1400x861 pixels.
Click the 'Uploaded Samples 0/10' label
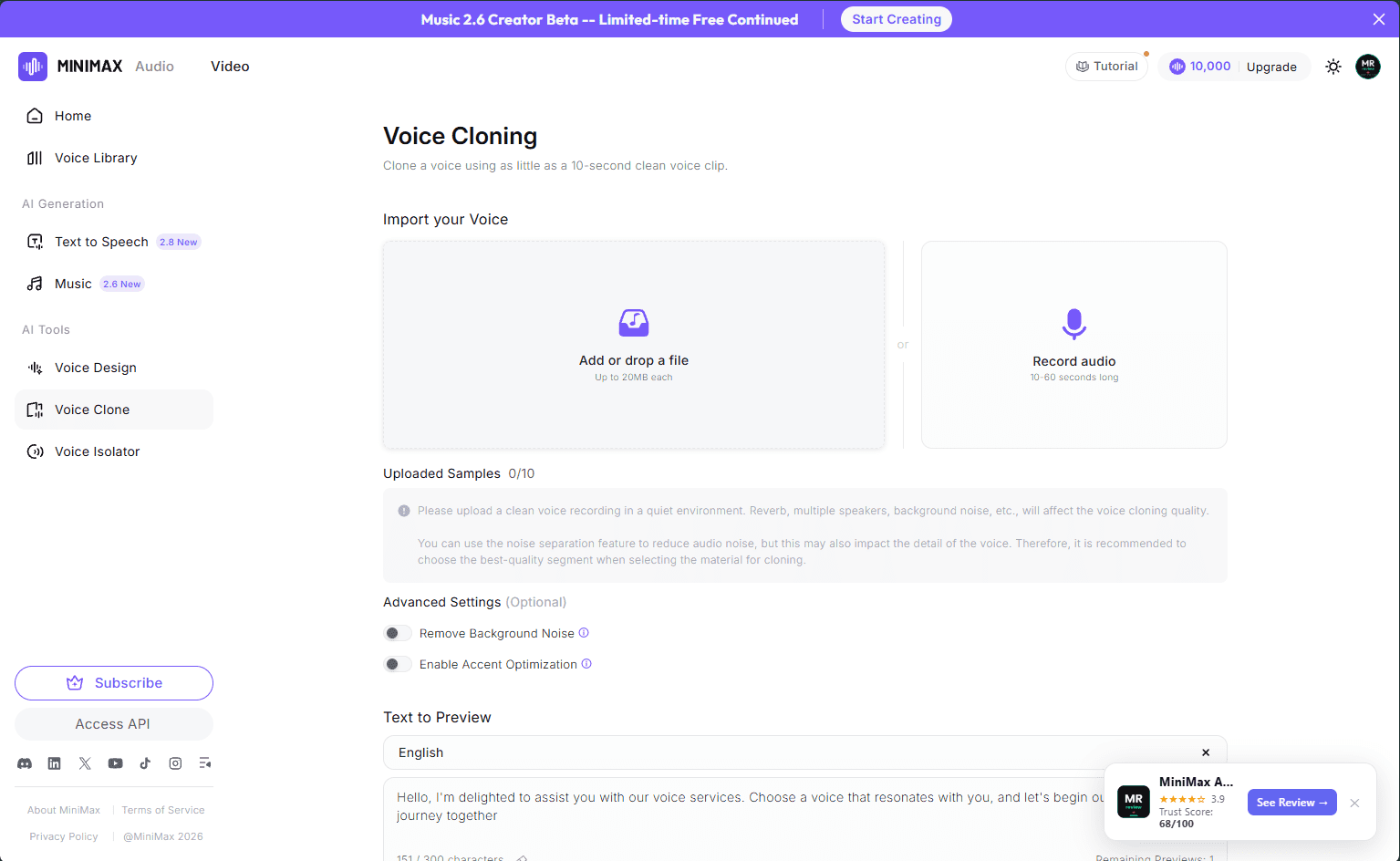coord(459,473)
